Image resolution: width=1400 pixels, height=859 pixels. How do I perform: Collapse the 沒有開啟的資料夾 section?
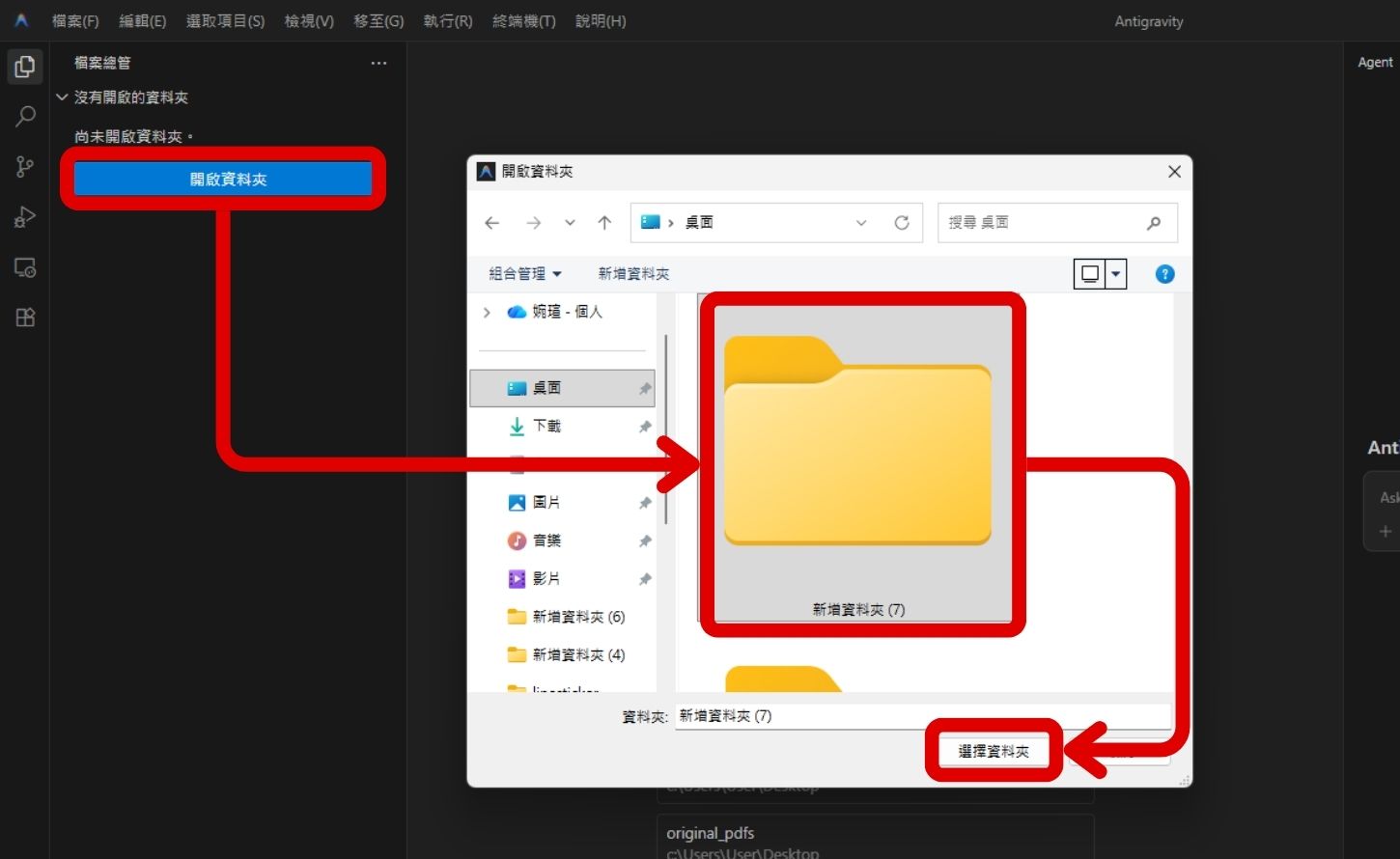[62, 97]
